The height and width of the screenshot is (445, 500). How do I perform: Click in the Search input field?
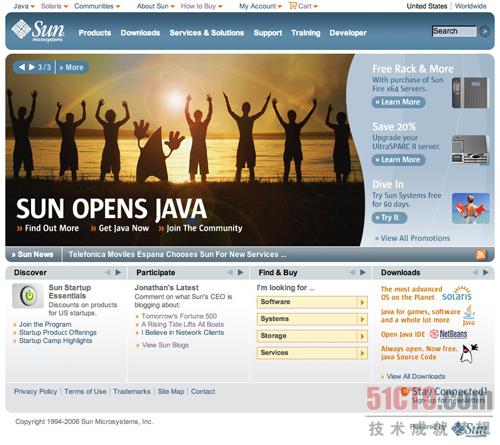[x=454, y=31]
